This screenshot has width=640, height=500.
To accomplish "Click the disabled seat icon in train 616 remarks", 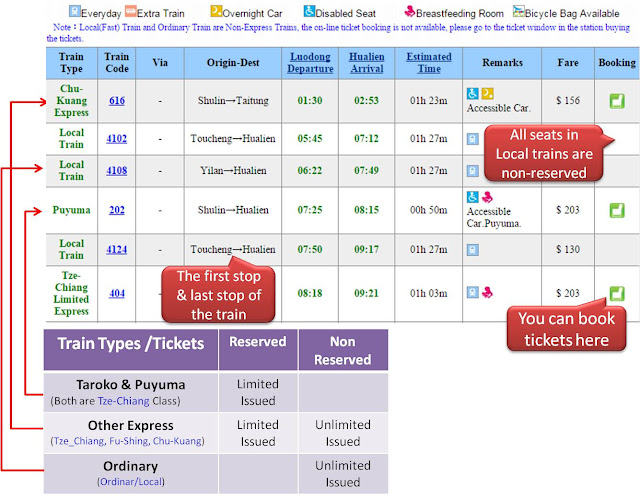I will point(473,93).
